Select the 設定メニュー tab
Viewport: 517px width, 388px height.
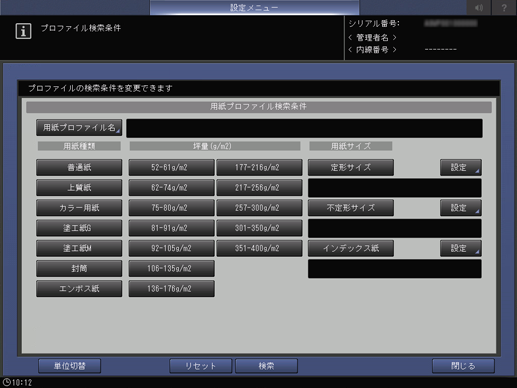coord(254,7)
